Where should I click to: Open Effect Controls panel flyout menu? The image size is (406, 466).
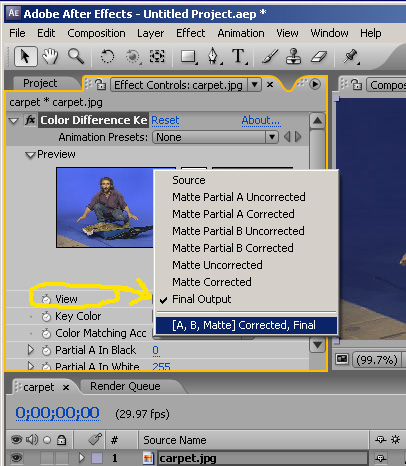pos(315,84)
